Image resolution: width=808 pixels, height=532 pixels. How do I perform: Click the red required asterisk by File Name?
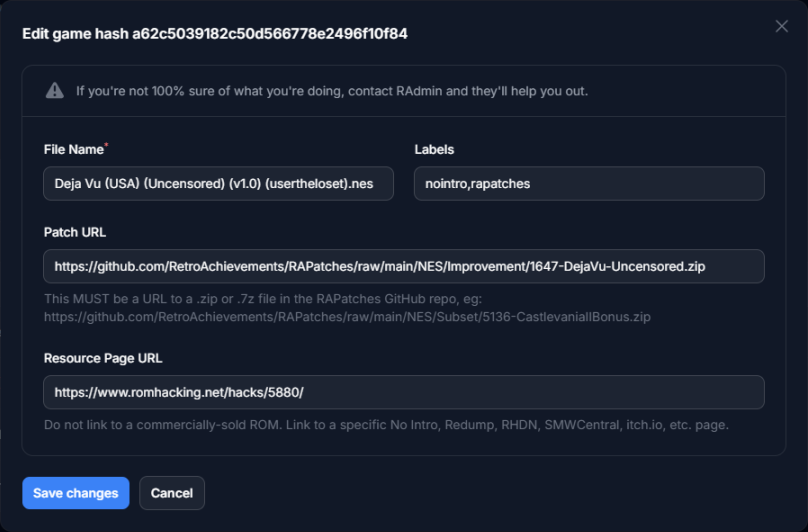coord(106,147)
